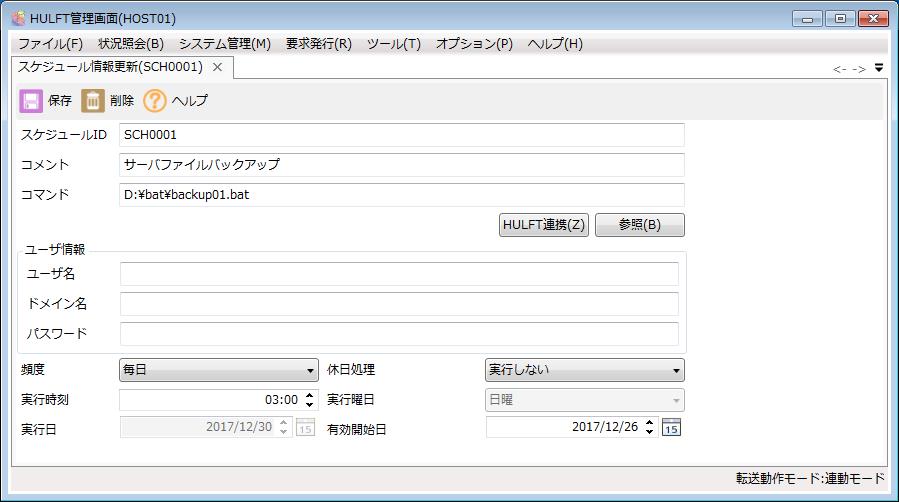Minimize the HULFT管理画面 window
The width and height of the screenshot is (899, 502).
[808, 18]
